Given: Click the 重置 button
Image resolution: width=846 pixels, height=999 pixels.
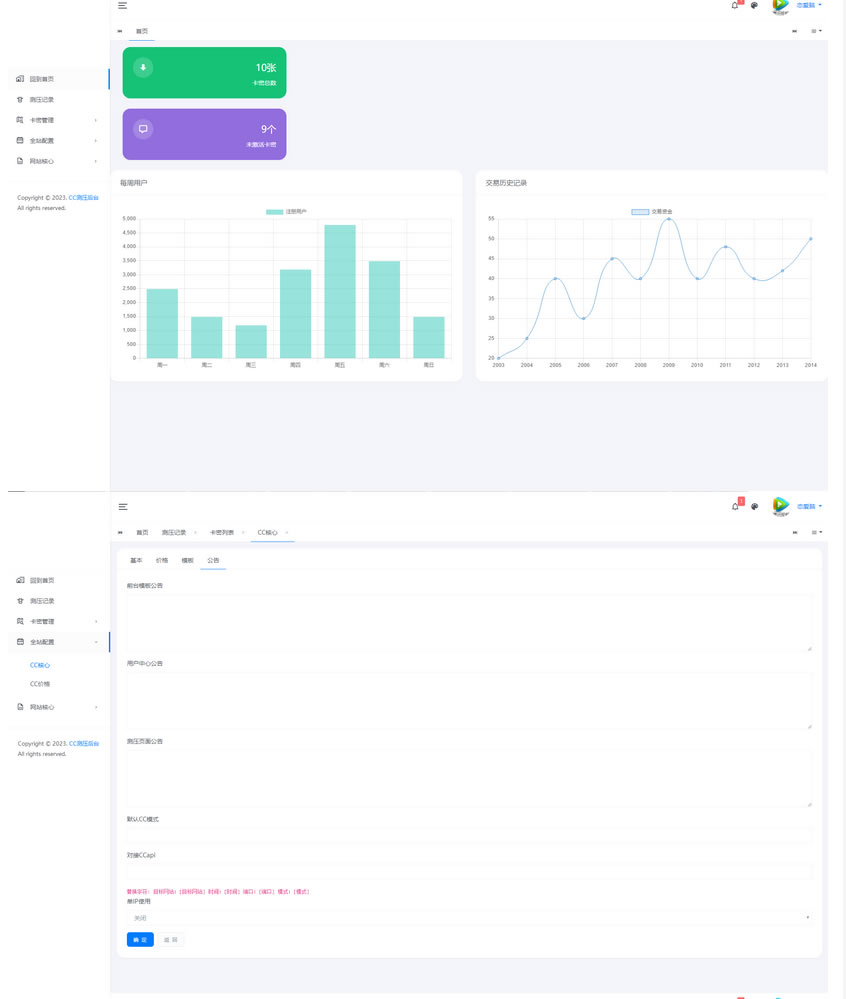Looking at the screenshot, I should pyautogui.click(x=170, y=940).
